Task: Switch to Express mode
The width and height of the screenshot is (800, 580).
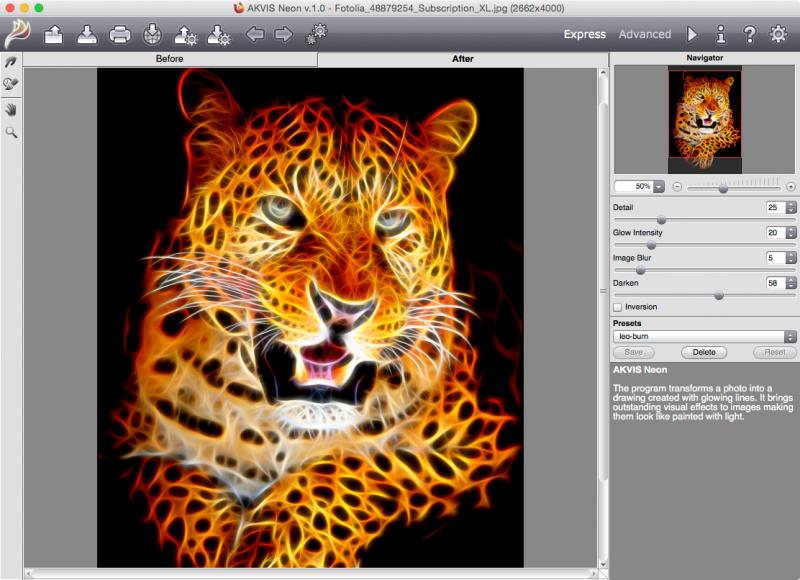Action: [584, 34]
